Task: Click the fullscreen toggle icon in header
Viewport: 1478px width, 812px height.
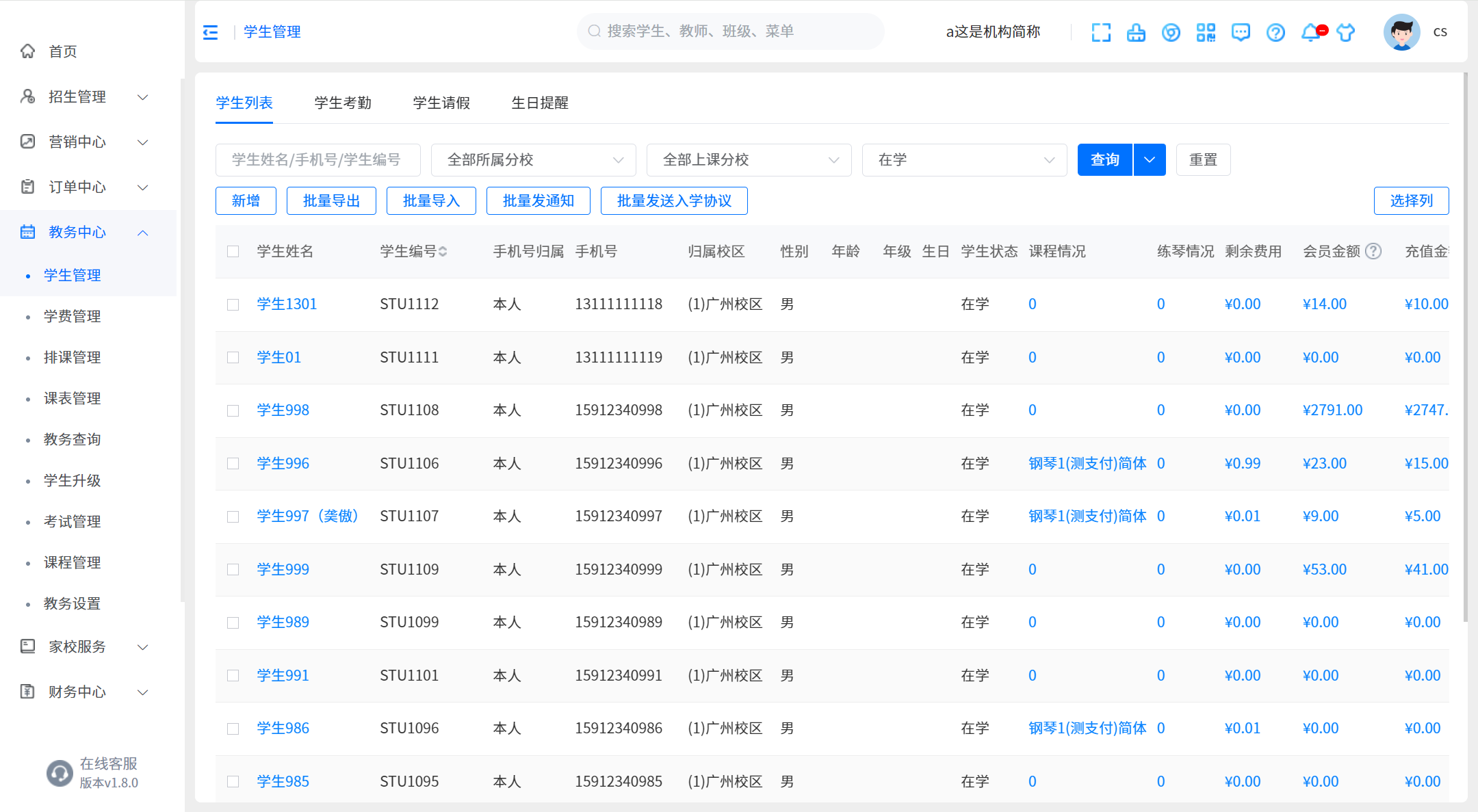Action: (1101, 32)
